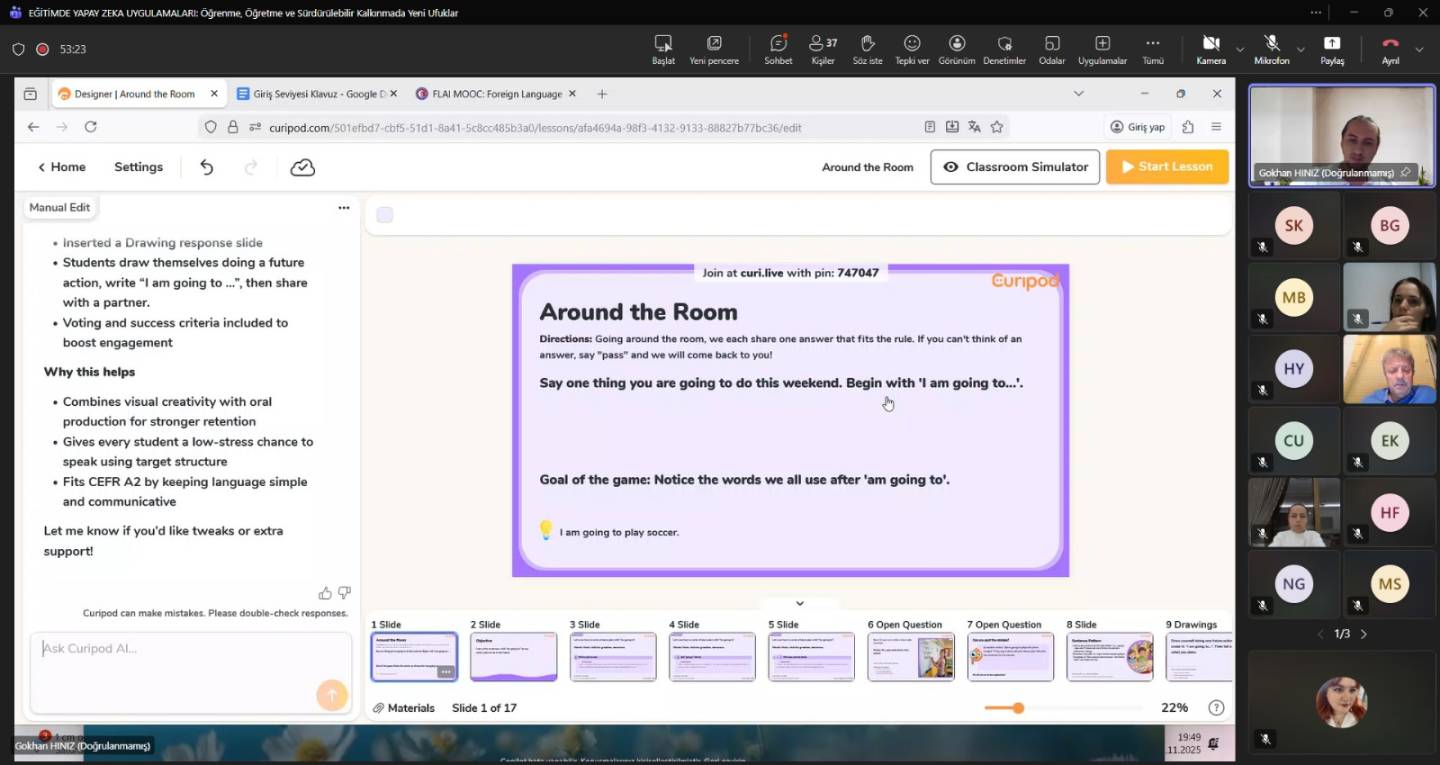Raise hand with Söz iste icon
Viewport: 1440px width, 765px height.
coord(867,49)
